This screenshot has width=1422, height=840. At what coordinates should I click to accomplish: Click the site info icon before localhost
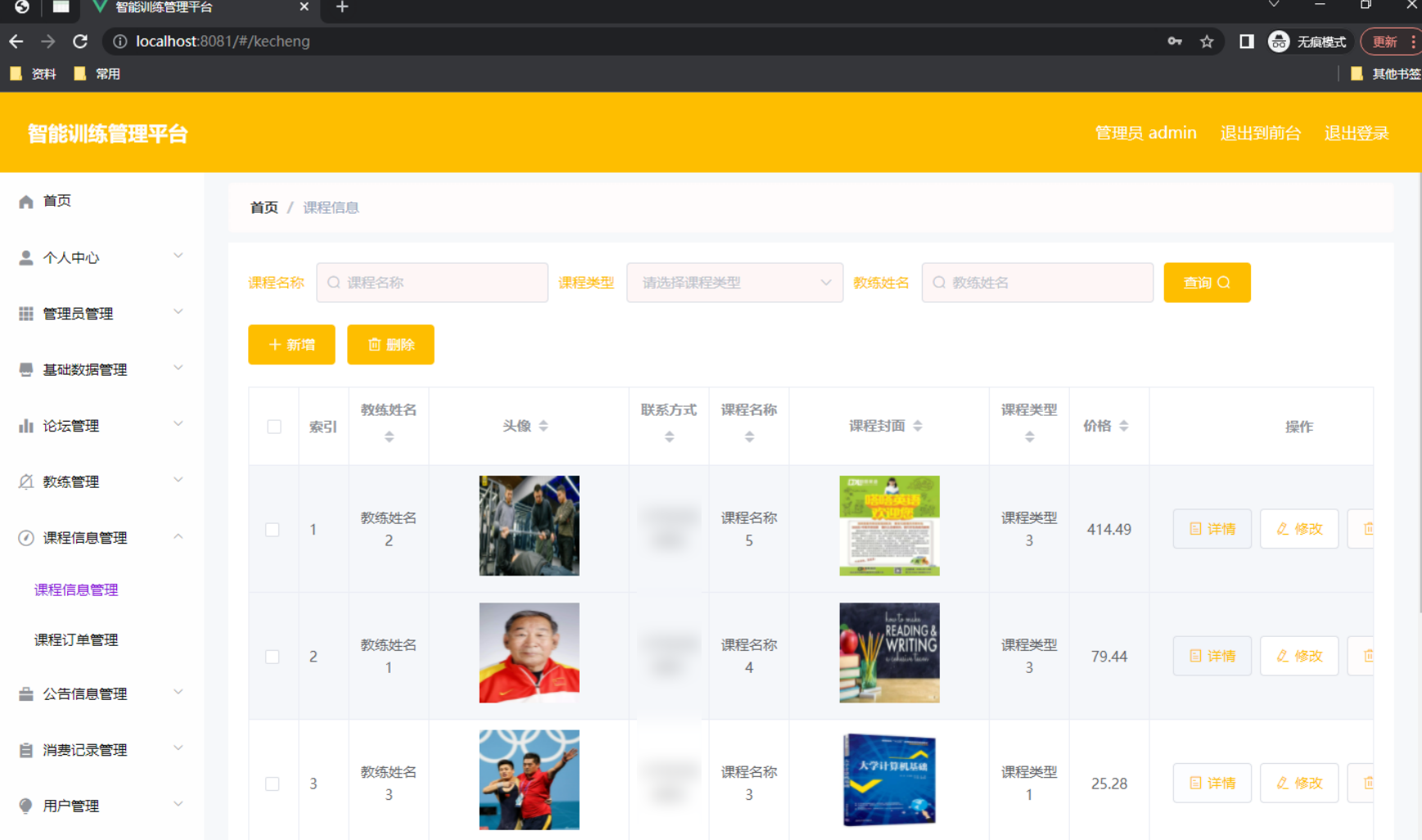120,41
